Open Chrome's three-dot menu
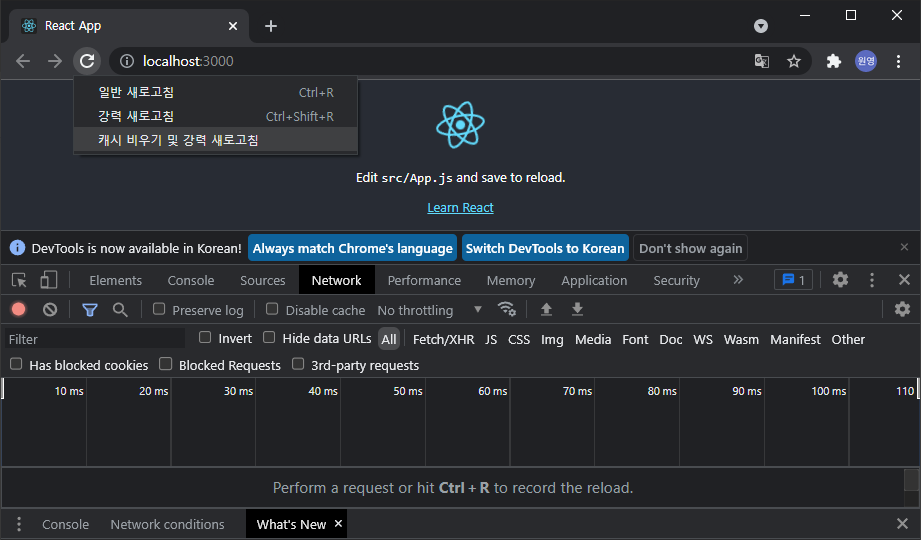Viewport: 921px width, 540px height. [x=898, y=61]
